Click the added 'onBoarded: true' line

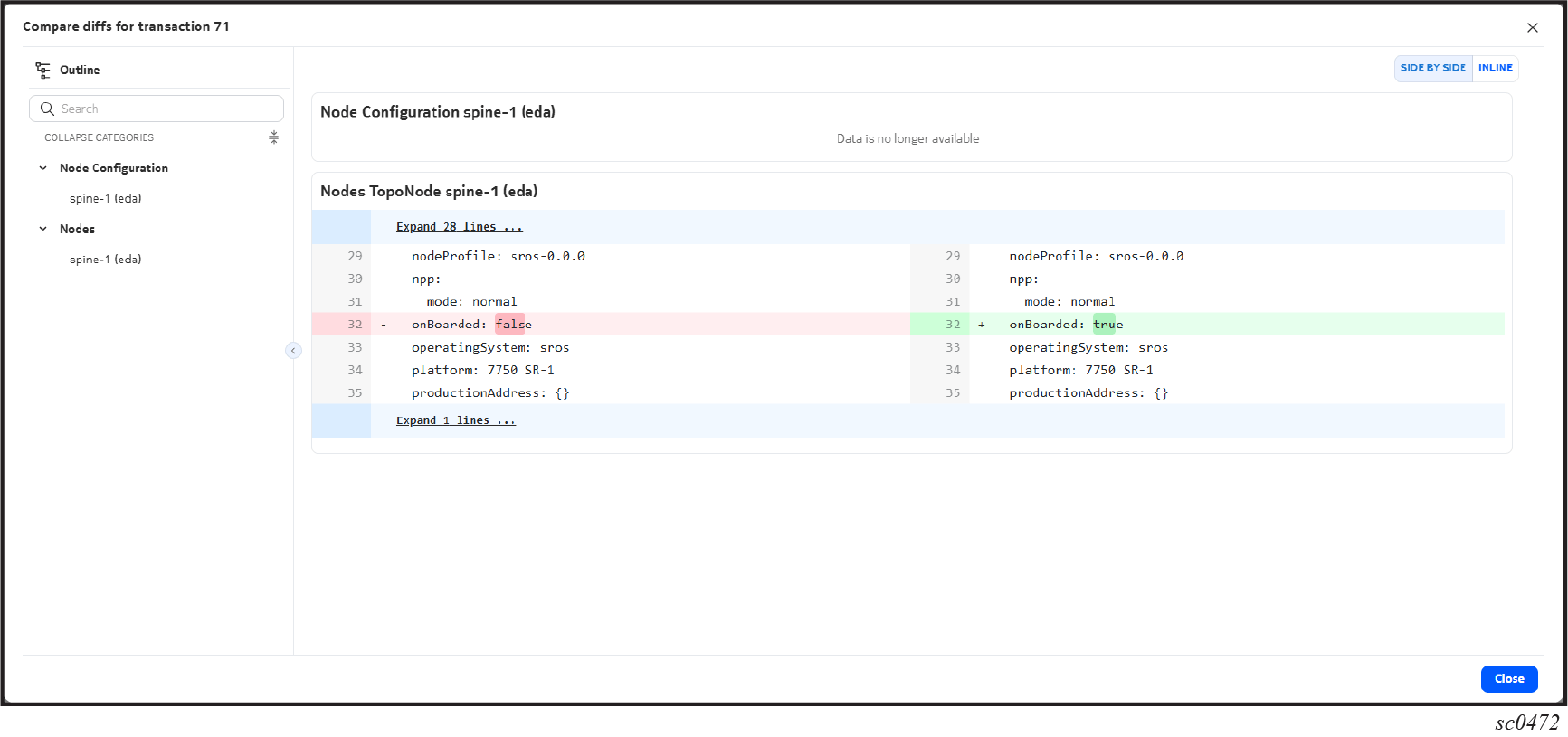(x=1208, y=325)
